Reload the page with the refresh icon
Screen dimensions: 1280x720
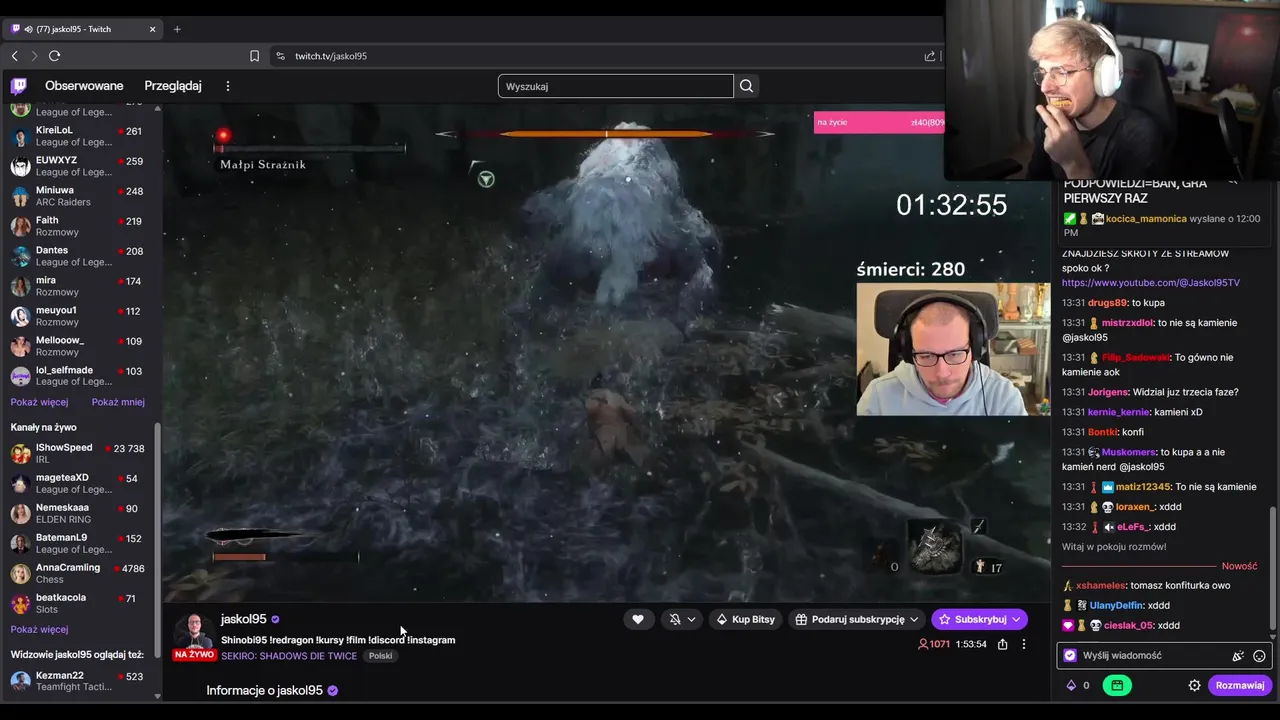[54, 56]
